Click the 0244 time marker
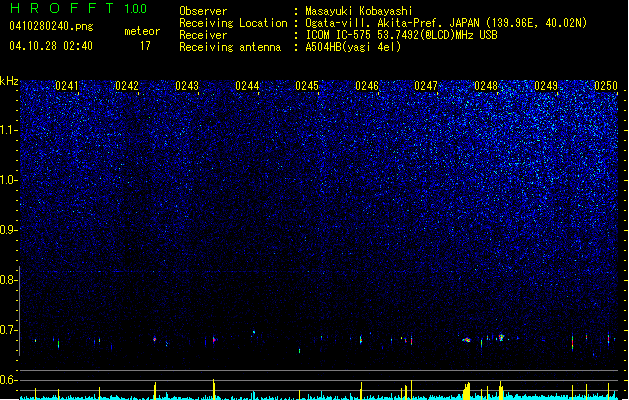The image size is (629, 400). coord(247,86)
